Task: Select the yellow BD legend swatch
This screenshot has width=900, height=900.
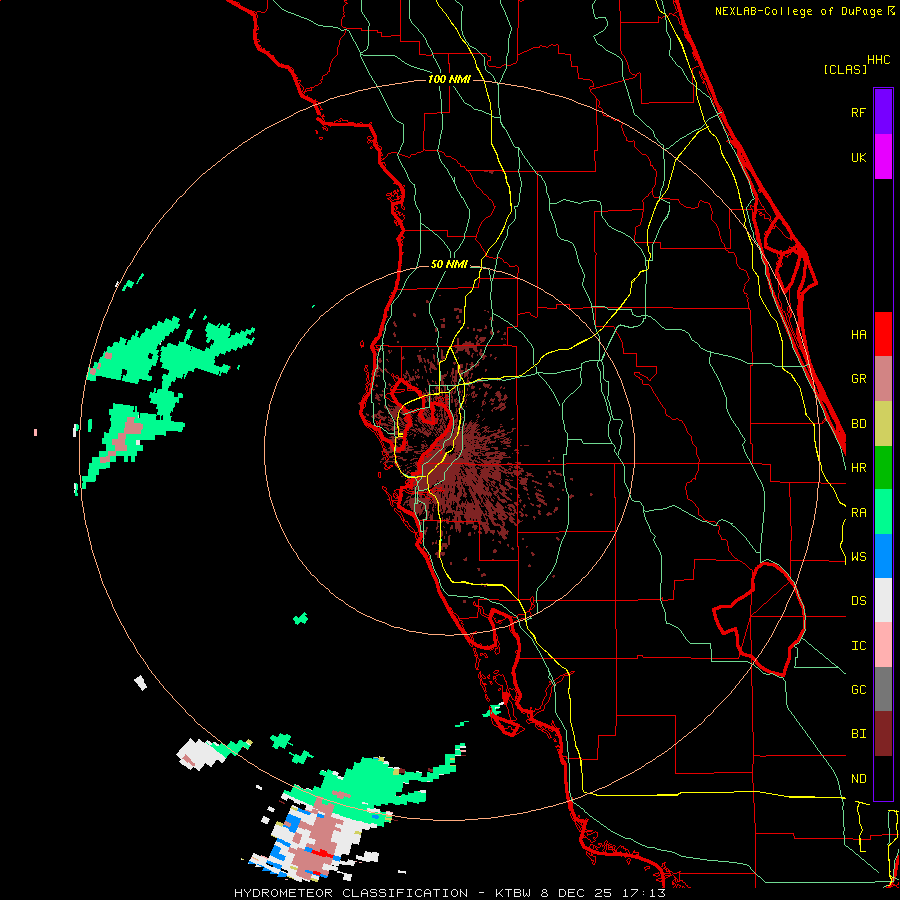Action: click(883, 424)
